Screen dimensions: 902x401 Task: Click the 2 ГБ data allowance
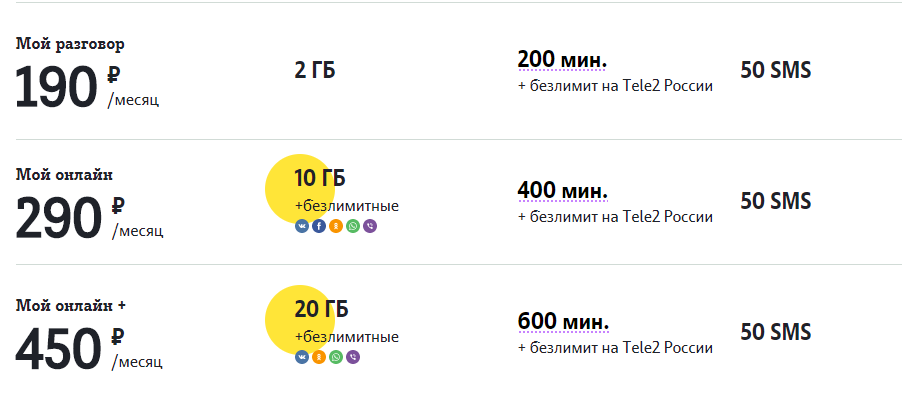[315, 71]
